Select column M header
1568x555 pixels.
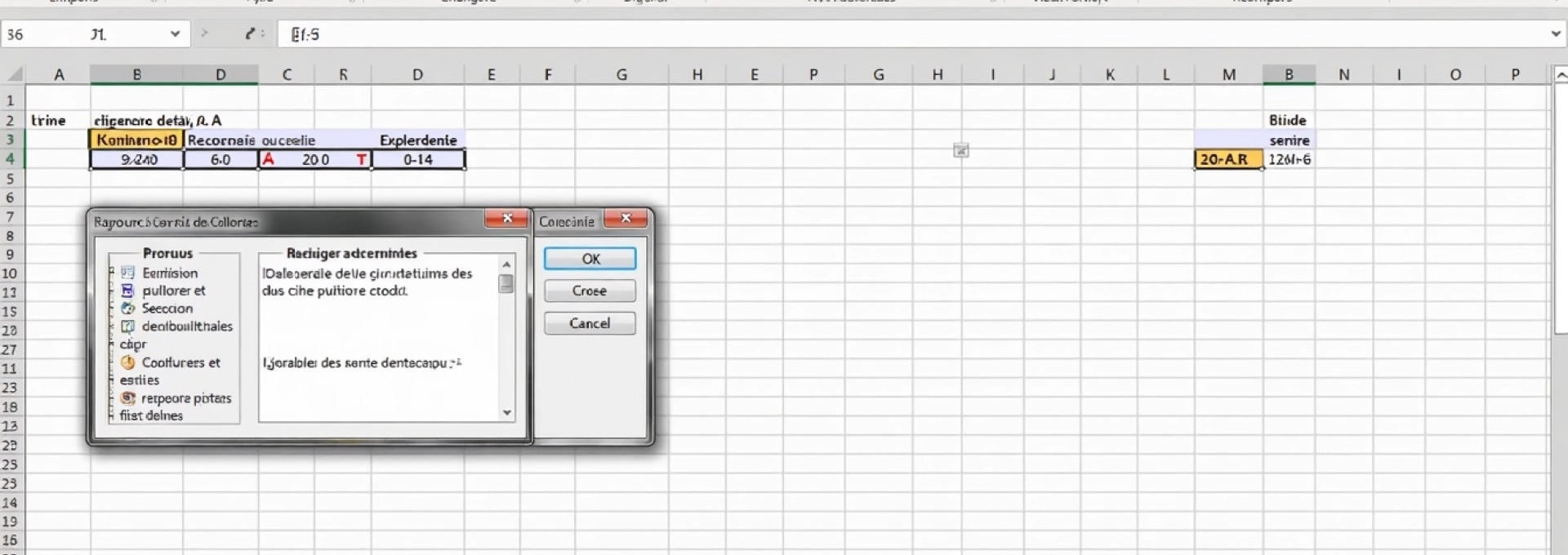[x=1228, y=74]
